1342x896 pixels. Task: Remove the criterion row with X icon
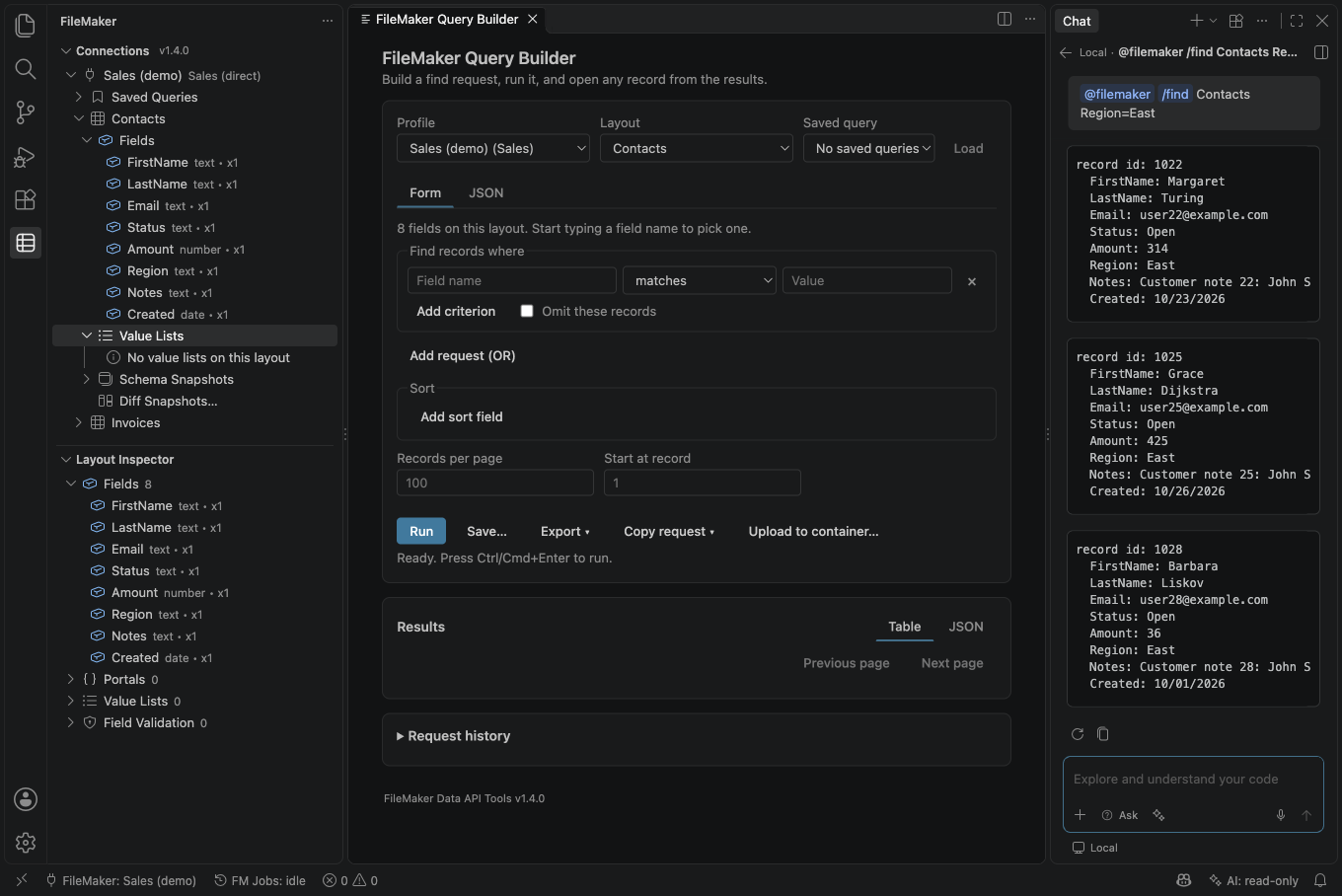click(x=972, y=281)
